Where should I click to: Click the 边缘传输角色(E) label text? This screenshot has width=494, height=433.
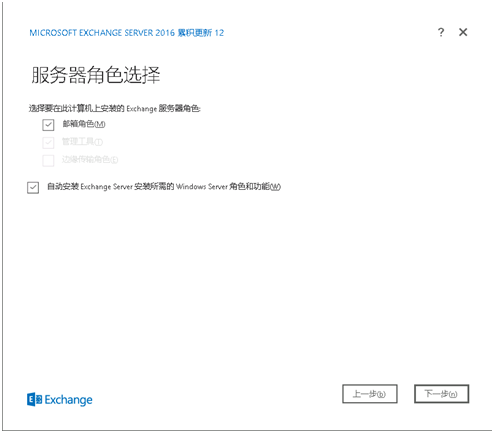tap(90, 160)
